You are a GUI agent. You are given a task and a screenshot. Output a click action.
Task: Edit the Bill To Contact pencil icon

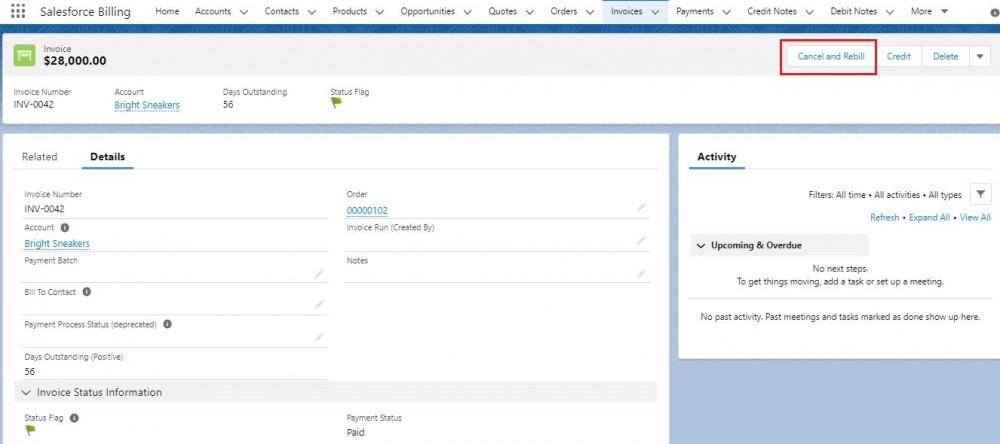(319, 305)
